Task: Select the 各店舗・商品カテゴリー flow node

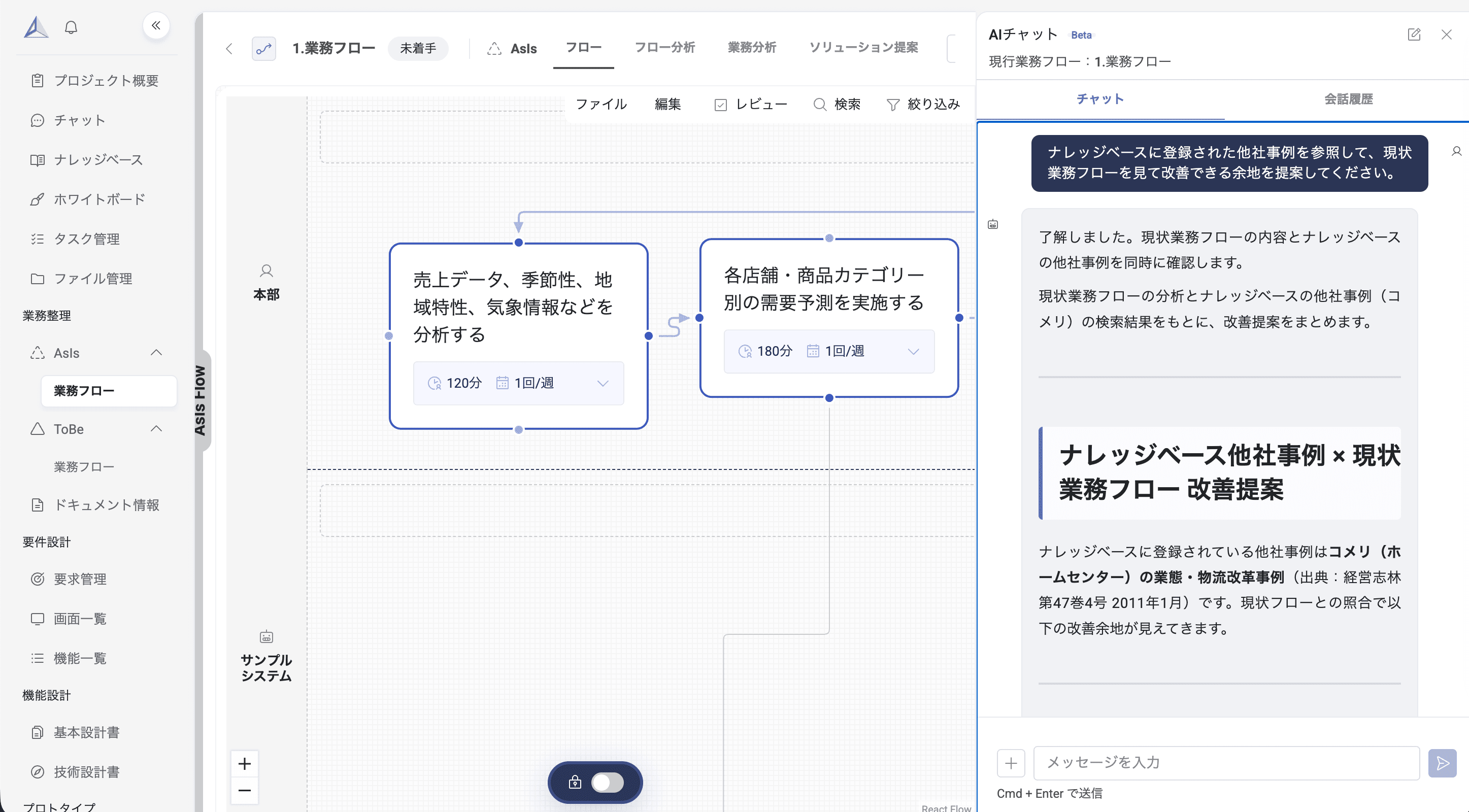Action: [x=828, y=318]
